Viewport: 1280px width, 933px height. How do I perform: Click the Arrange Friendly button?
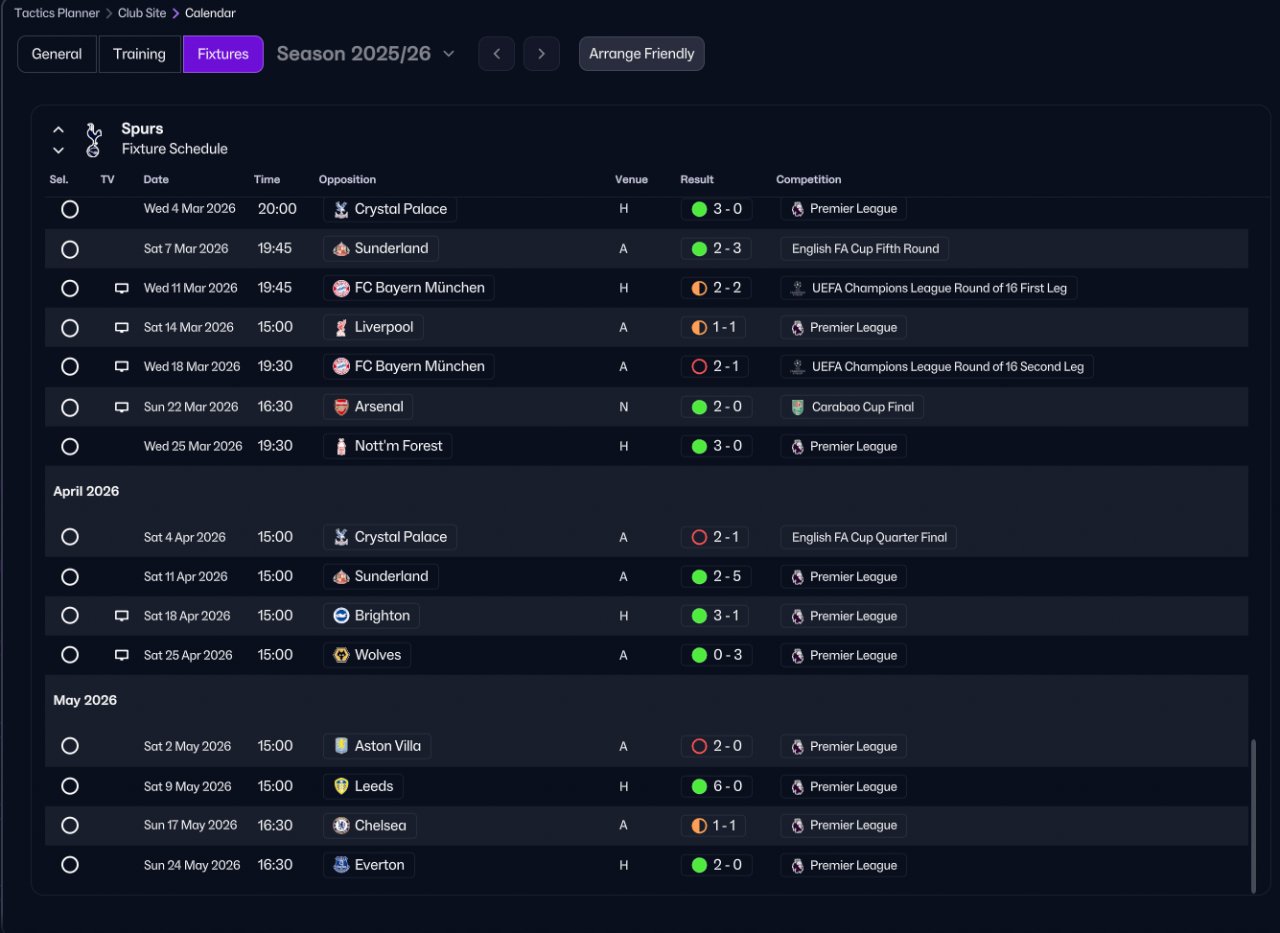pos(642,54)
